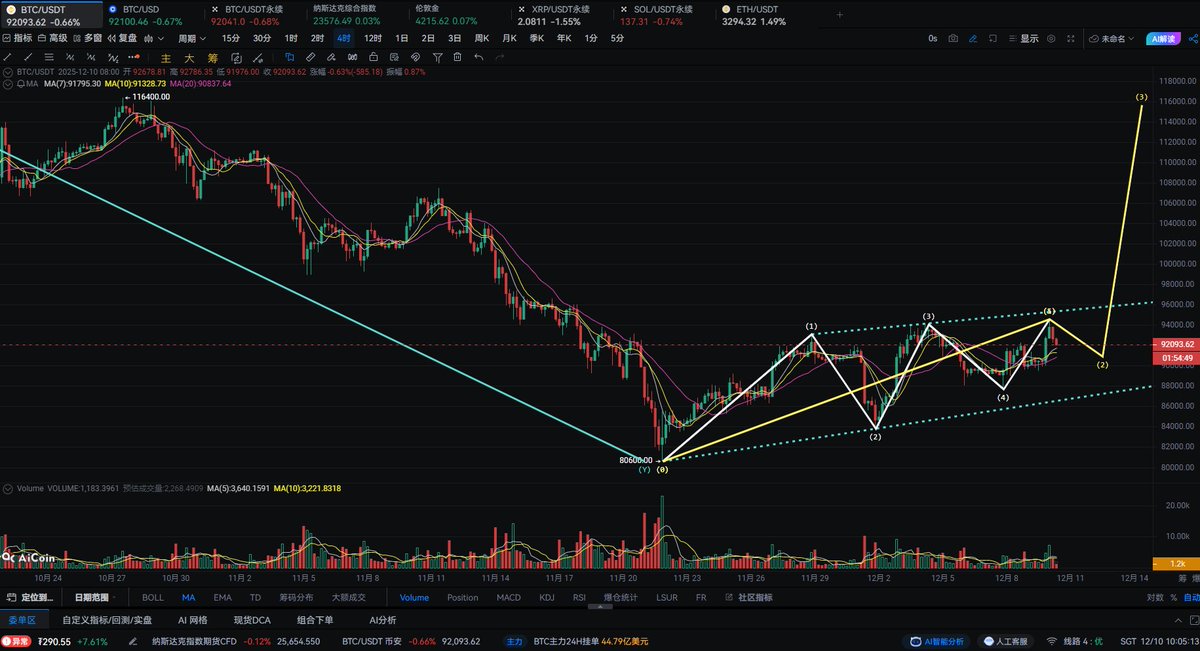The width and height of the screenshot is (1200, 651).
Task: Click the yellow 1.2k volume tag
Action: [1177, 564]
